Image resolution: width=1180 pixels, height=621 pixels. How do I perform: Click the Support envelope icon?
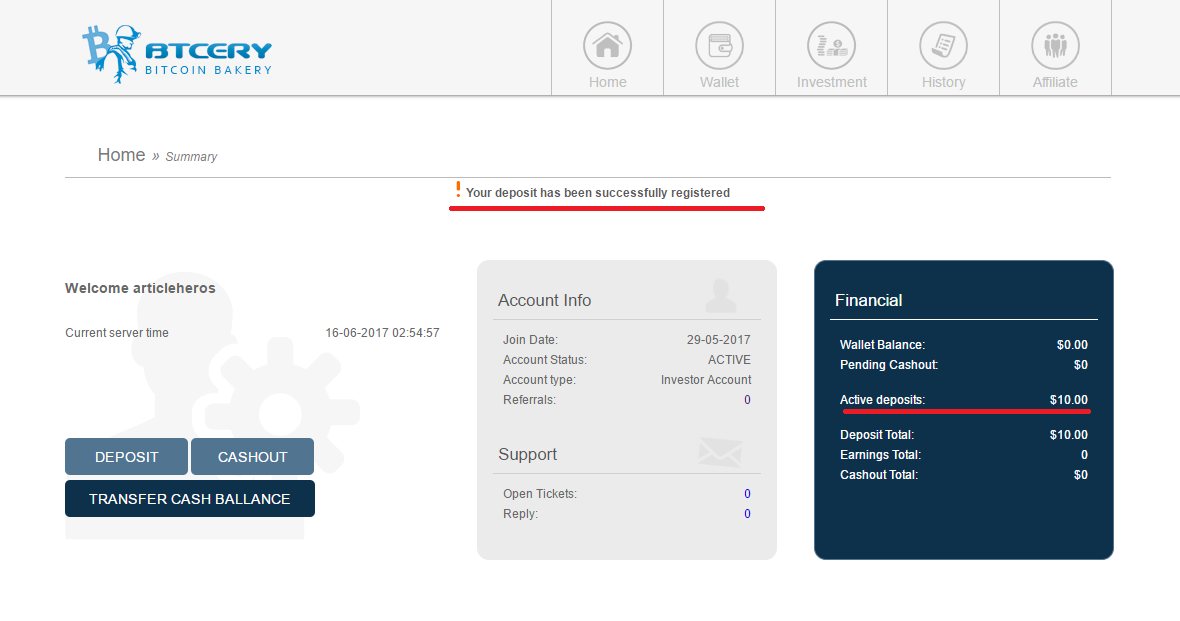(720, 452)
